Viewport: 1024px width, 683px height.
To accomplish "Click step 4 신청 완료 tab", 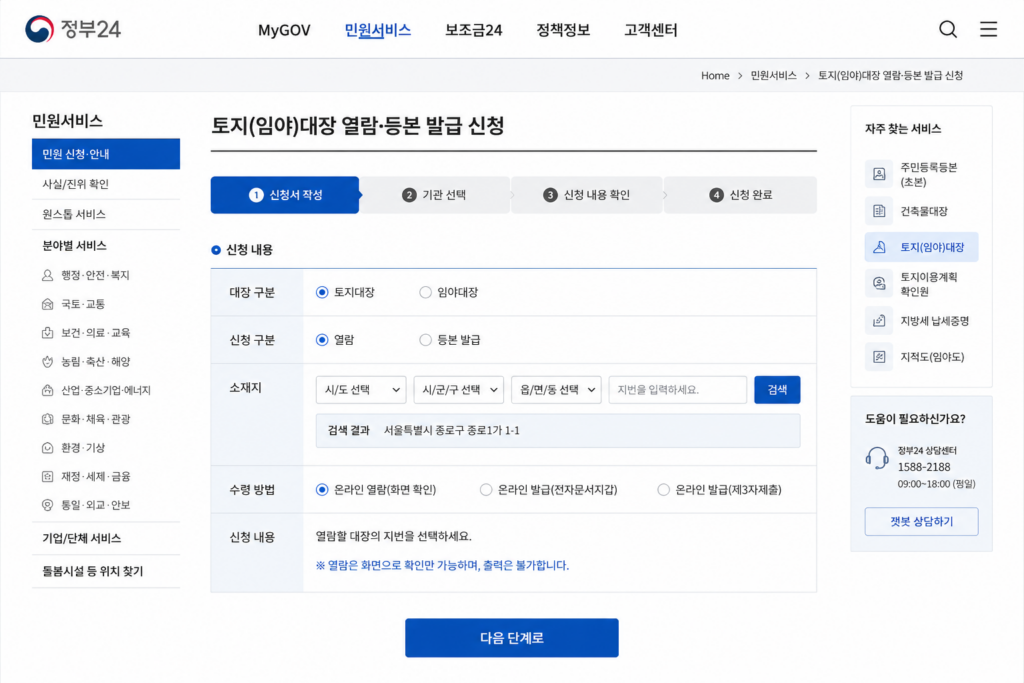I will pyautogui.click(x=741, y=195).
